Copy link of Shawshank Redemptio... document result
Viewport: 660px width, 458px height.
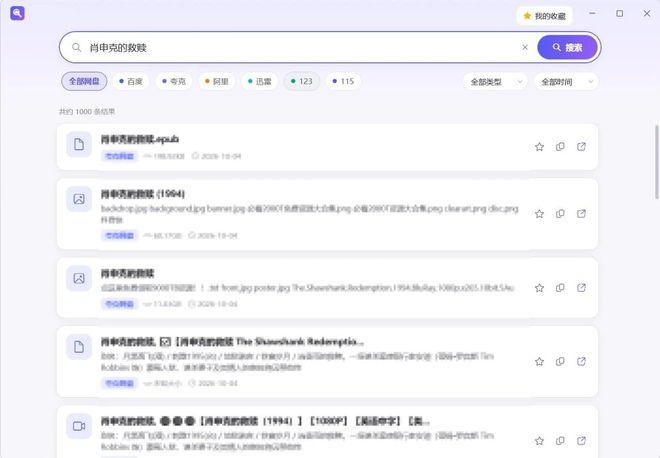[560, 362]
